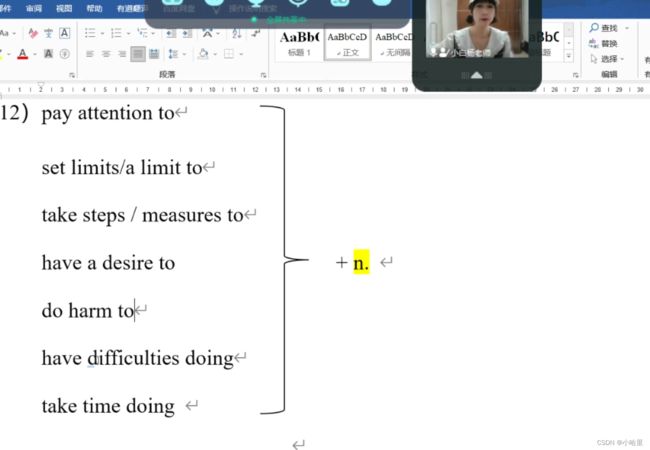Open the styles pane dialog launcher

pyautogui.click(x=575, y=75)
